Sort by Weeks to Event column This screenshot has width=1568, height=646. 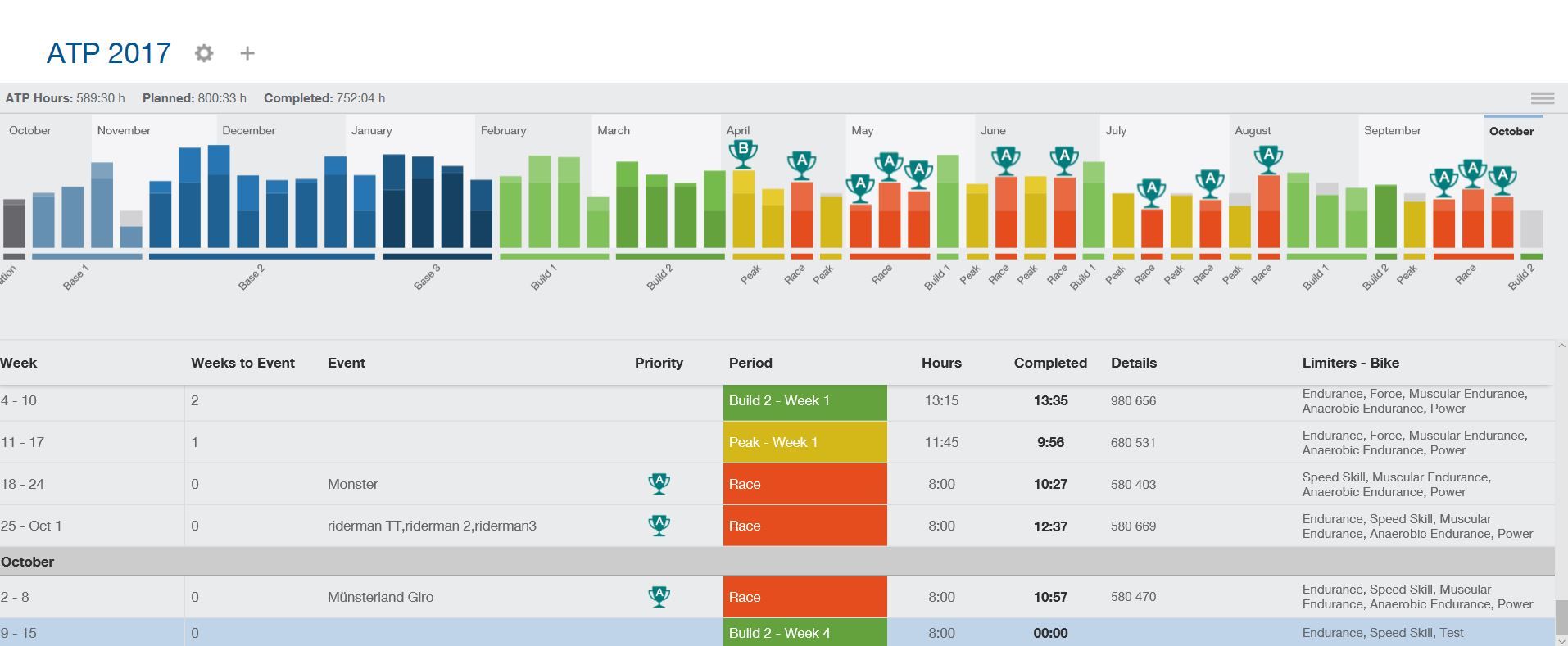pos(242,363)
